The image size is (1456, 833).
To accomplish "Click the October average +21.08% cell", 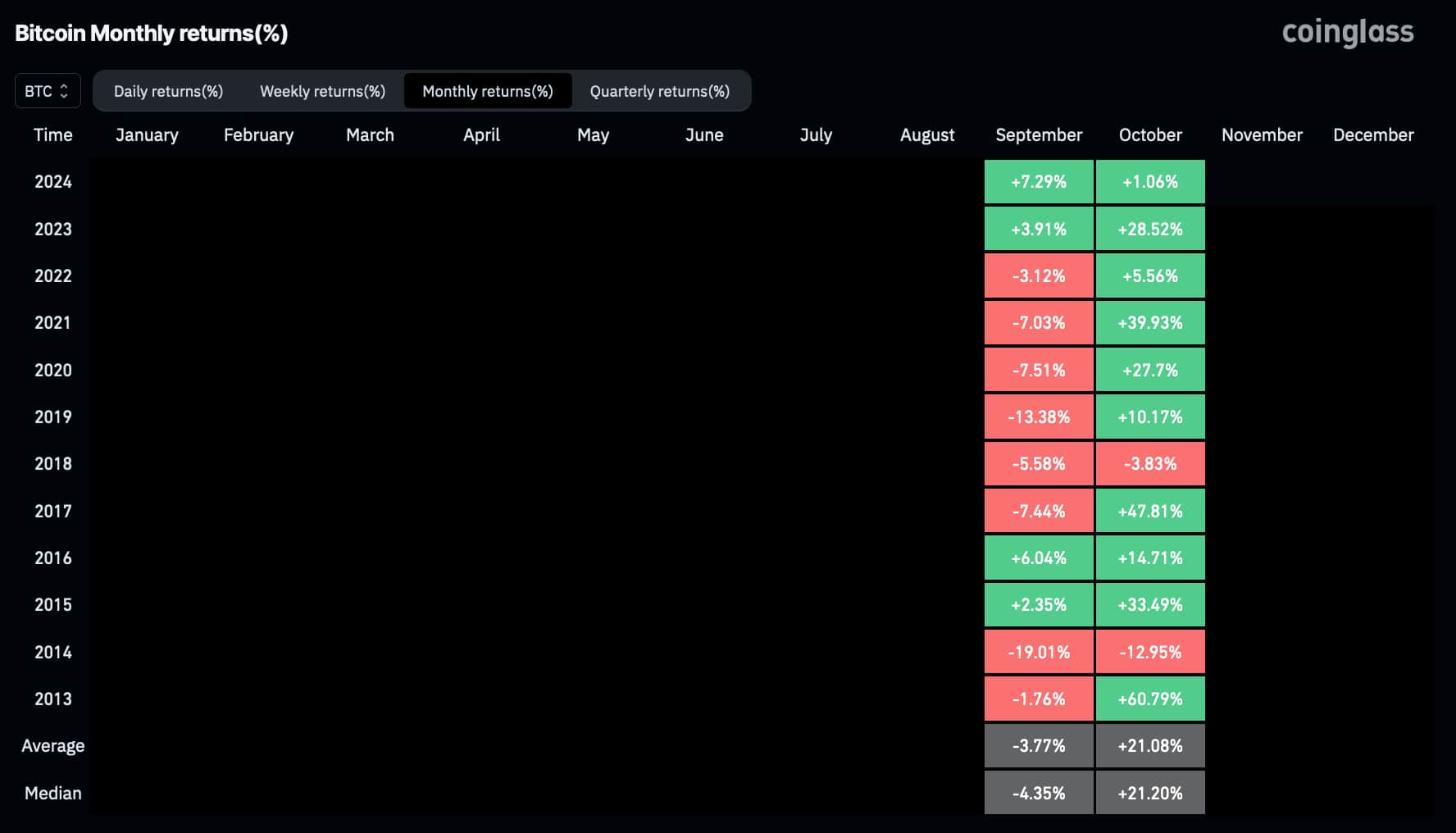I will tap(1150, 746).
